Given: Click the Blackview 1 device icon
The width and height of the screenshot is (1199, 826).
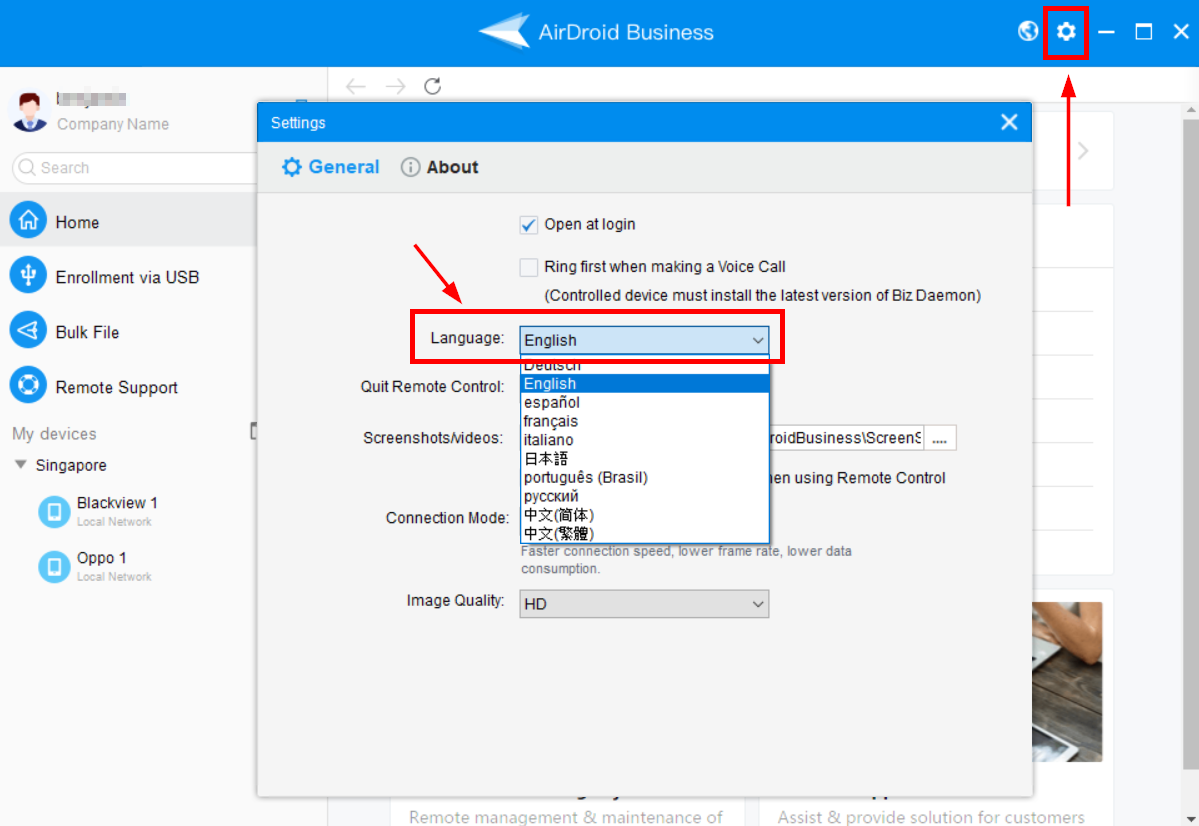Looking at the screenshot, I should [x=54, y=512].
